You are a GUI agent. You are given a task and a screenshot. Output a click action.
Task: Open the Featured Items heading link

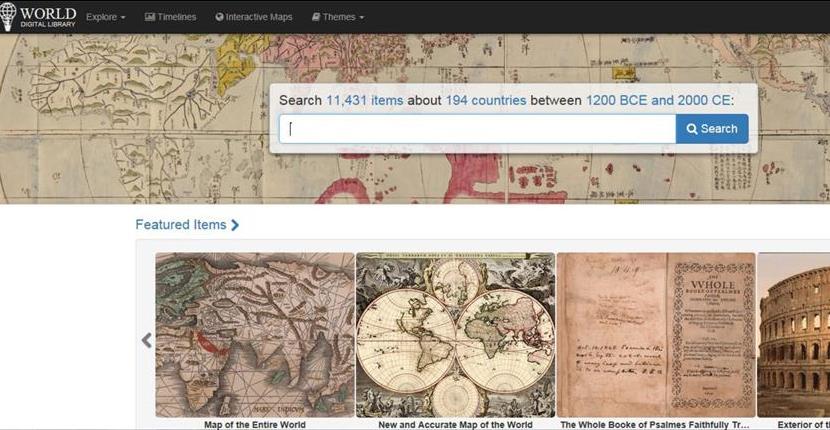(x=181, y=225)
